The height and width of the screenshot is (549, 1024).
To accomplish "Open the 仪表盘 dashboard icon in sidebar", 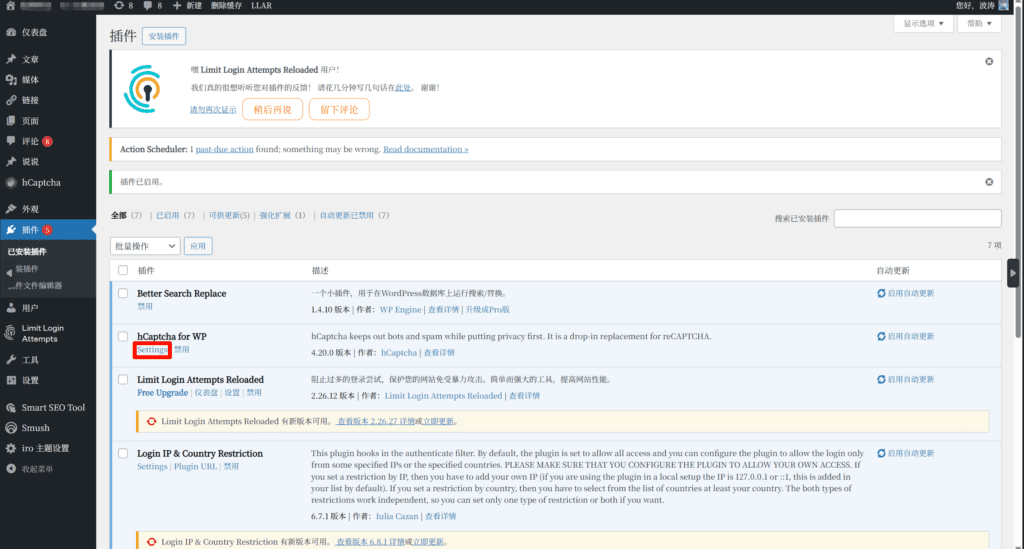I will 11,32.
